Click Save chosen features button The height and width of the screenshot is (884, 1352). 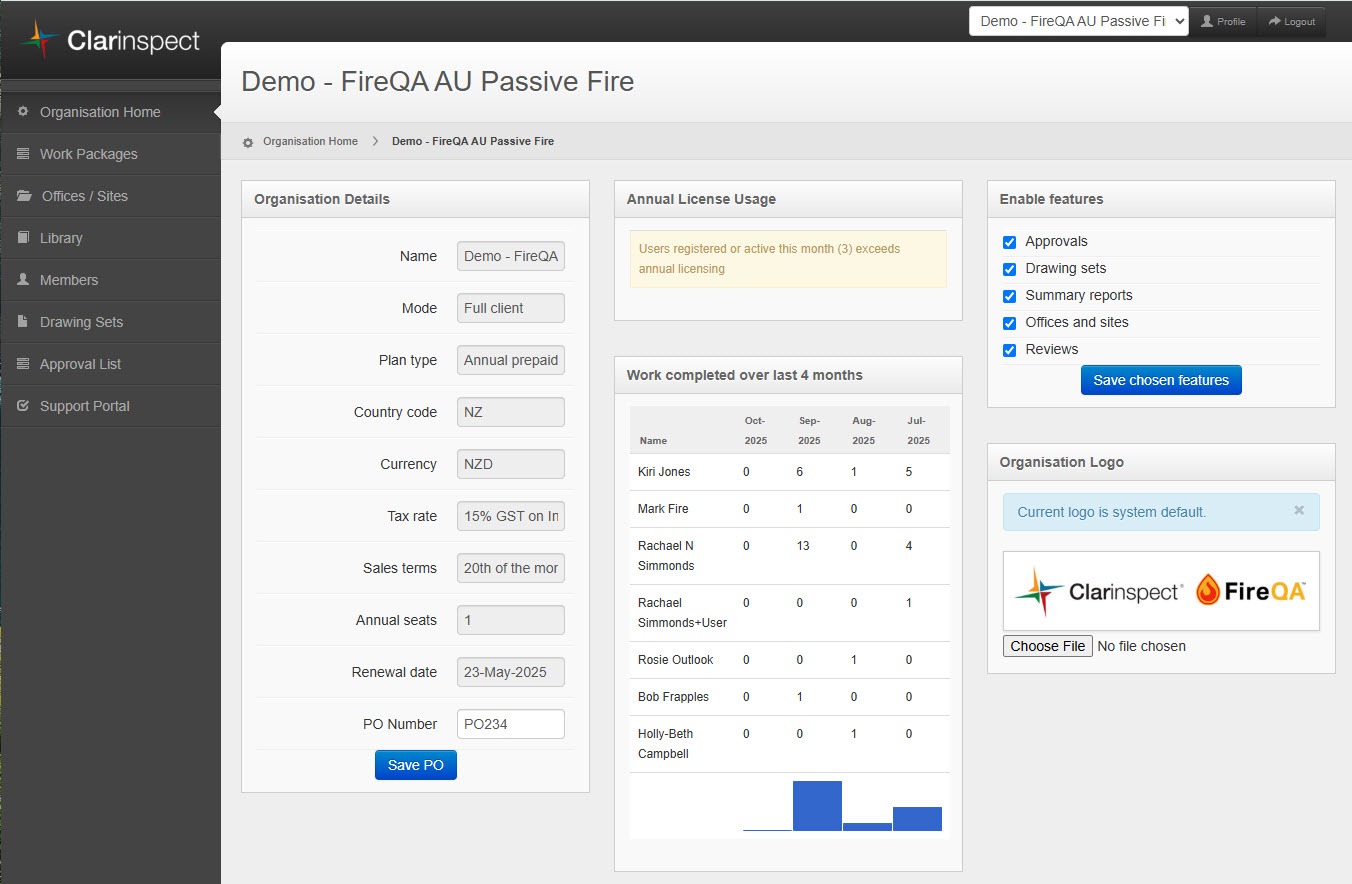tap(1161, 380)
